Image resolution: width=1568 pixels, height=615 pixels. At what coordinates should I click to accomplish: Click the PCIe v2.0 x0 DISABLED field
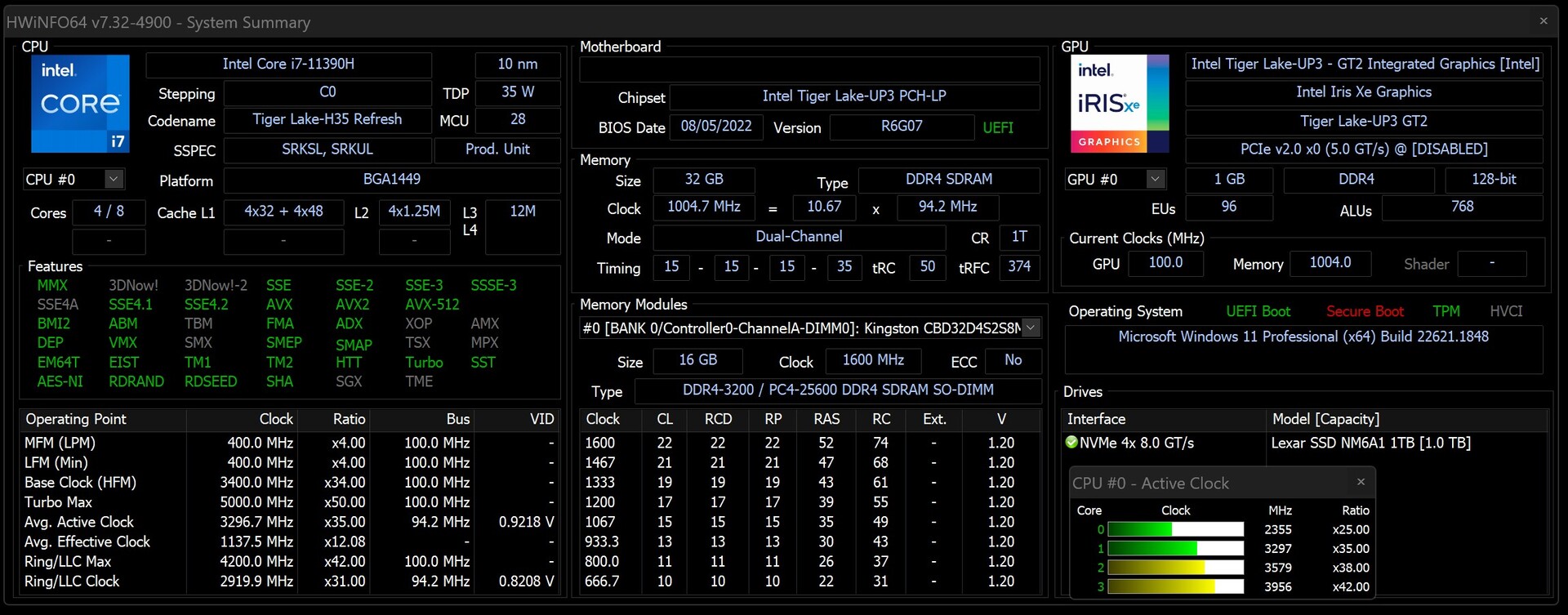point(1364,149)
